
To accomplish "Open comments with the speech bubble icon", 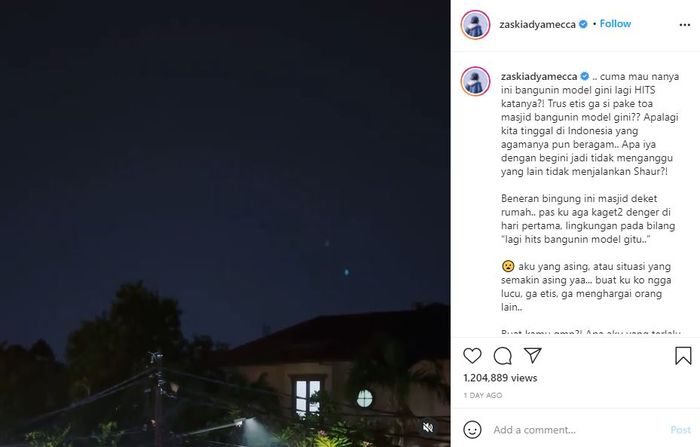I will tap(503, 356).
